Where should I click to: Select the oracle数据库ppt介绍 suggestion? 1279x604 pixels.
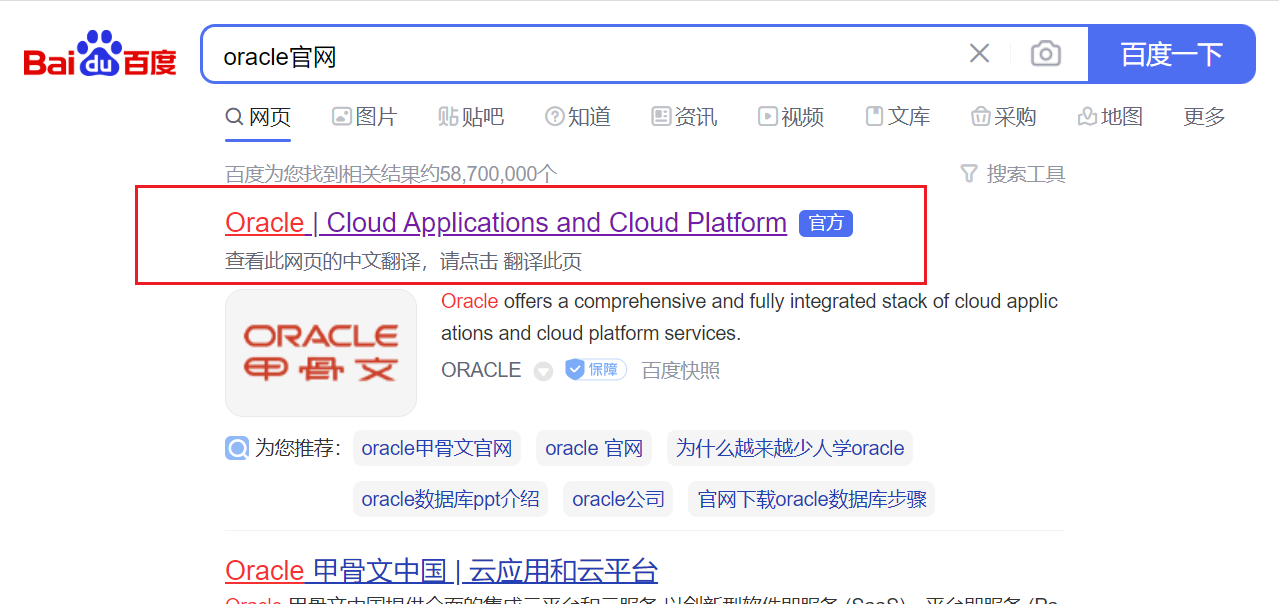[x=450, y=499]
